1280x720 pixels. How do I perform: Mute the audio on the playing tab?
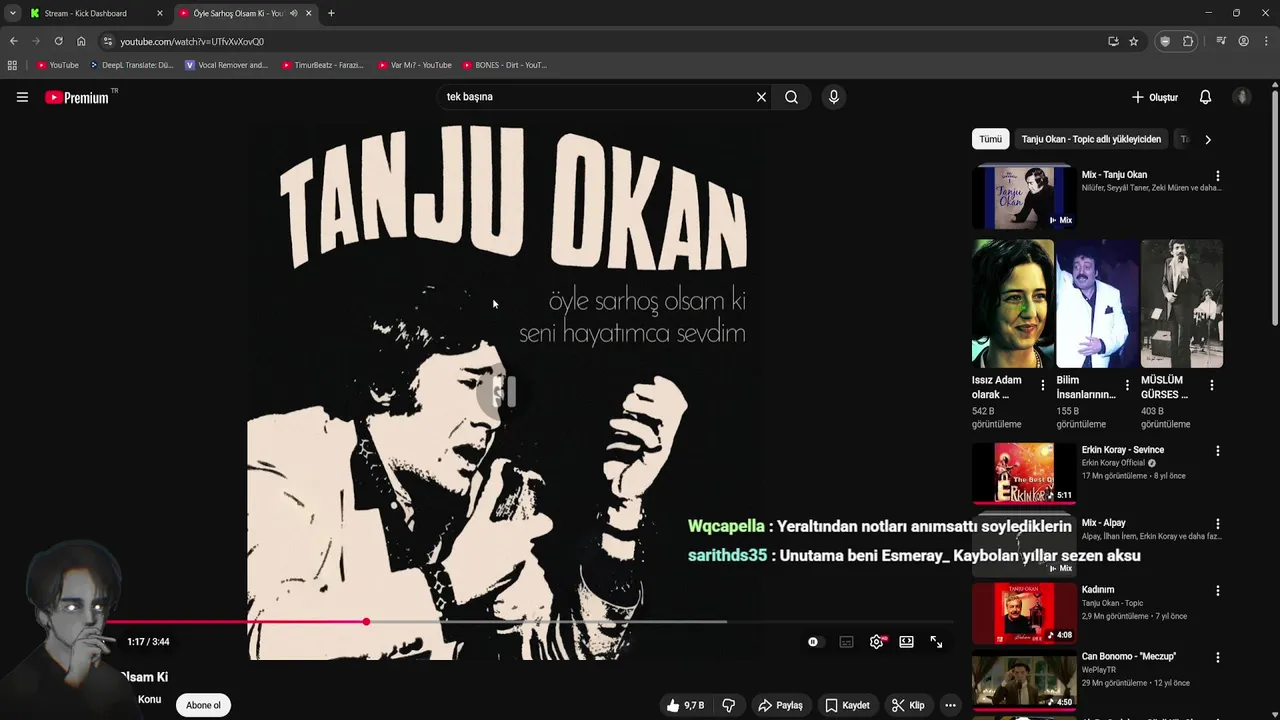[x=293, y=13]
